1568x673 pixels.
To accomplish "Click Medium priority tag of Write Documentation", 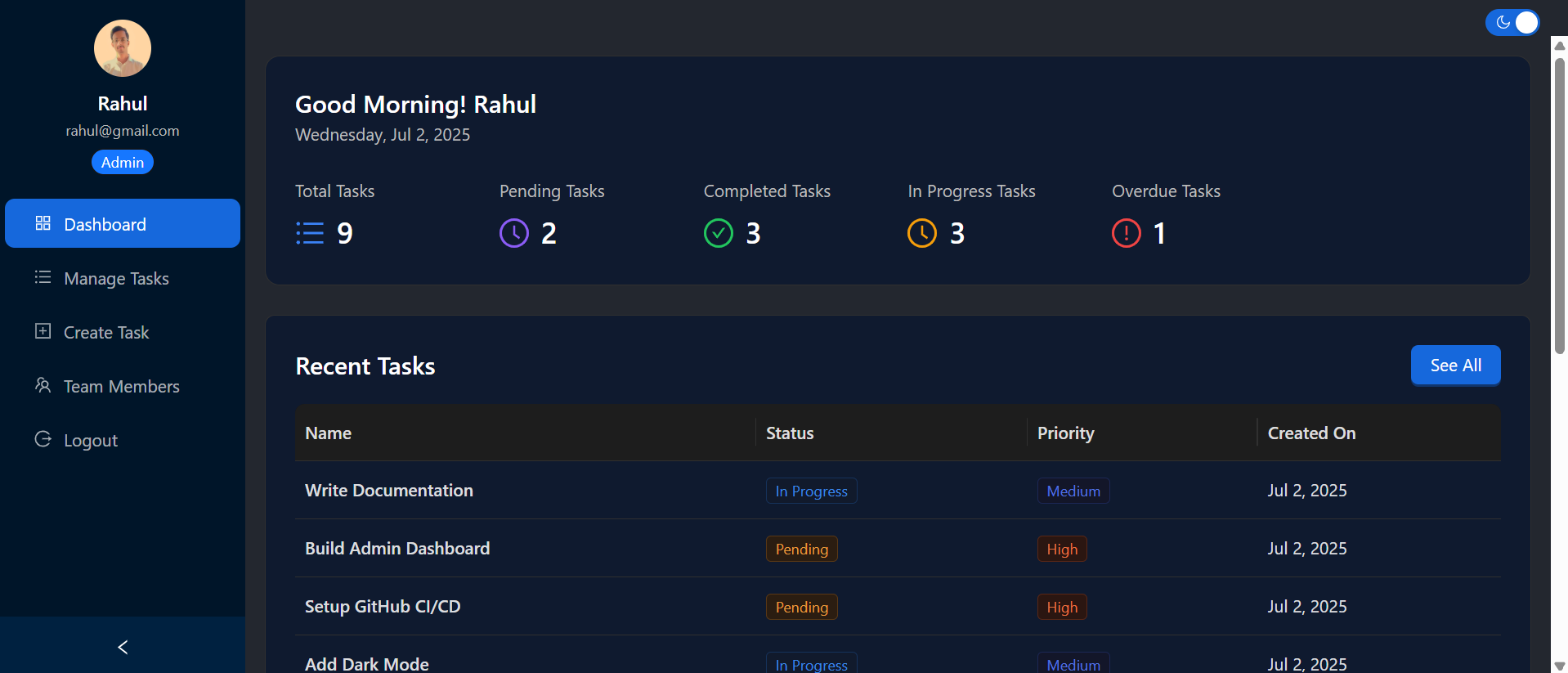I will [1073, 491].
